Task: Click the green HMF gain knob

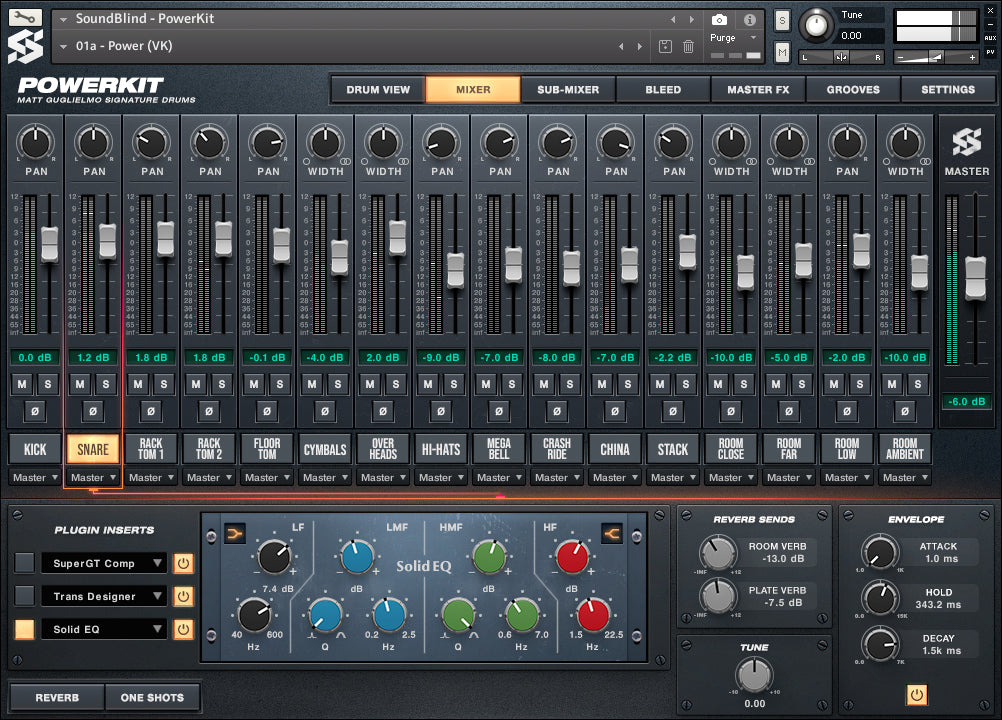Action: coord(489,556)
